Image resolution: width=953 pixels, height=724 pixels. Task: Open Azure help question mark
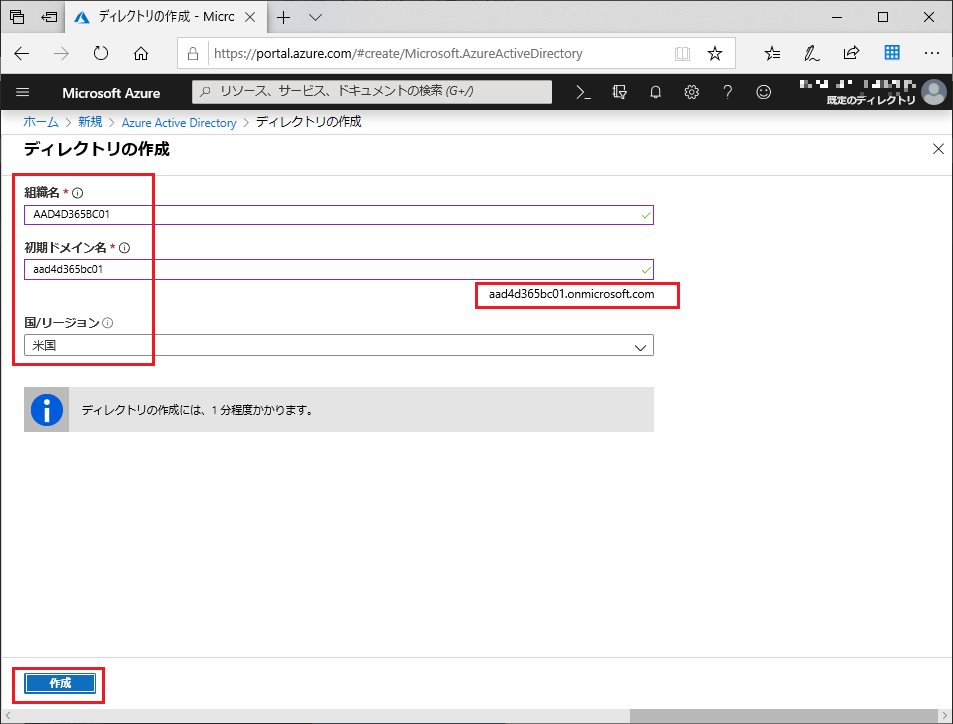coord(728,92)
